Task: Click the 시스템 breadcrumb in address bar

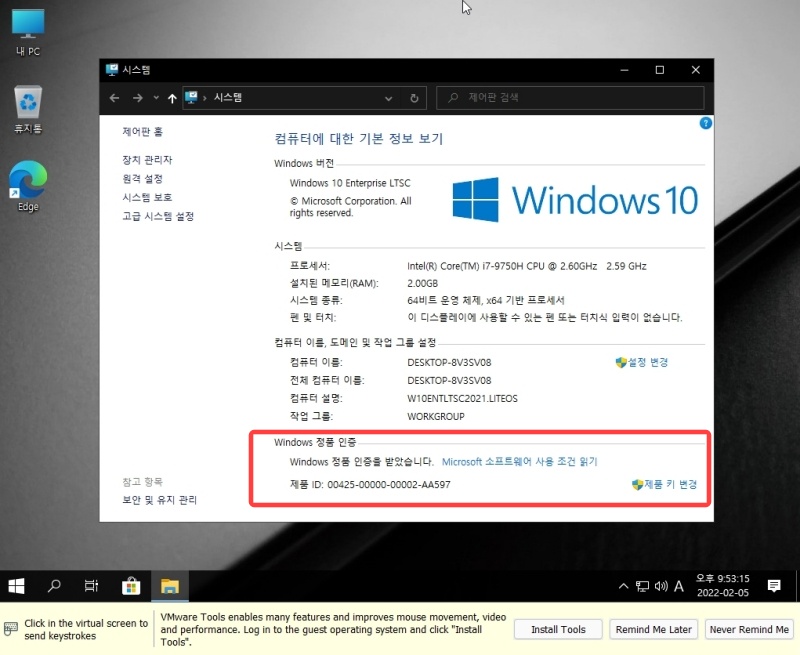Action: click(x=228, y=97)
